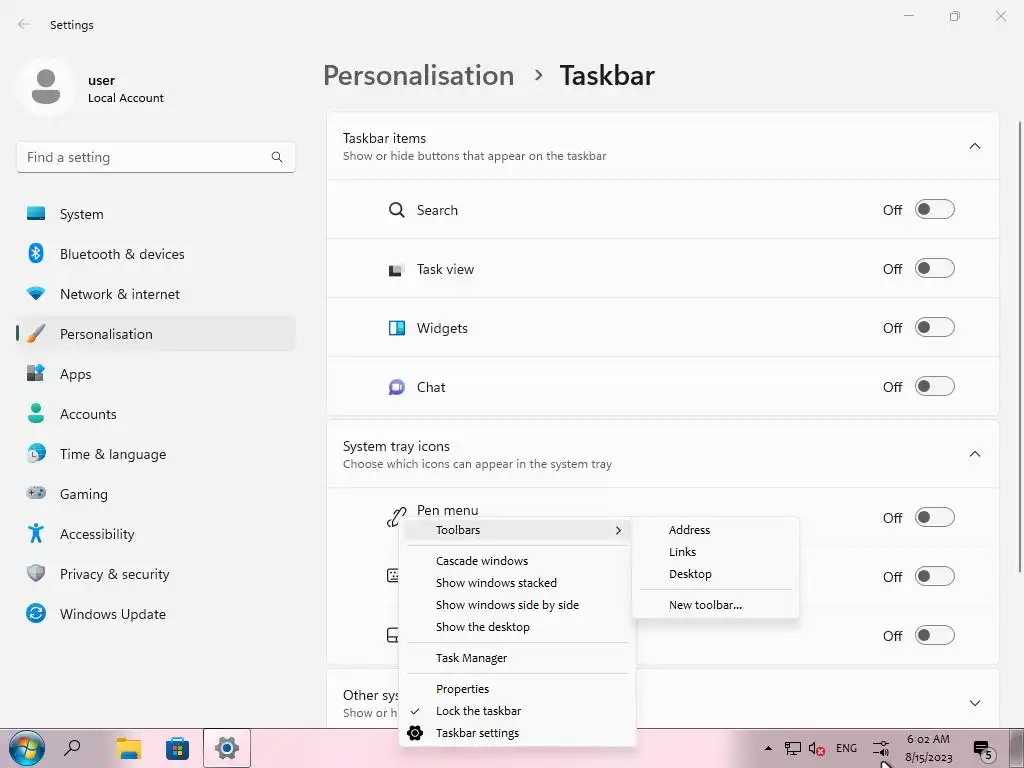Open Privacy & security settings

(155, 574)
